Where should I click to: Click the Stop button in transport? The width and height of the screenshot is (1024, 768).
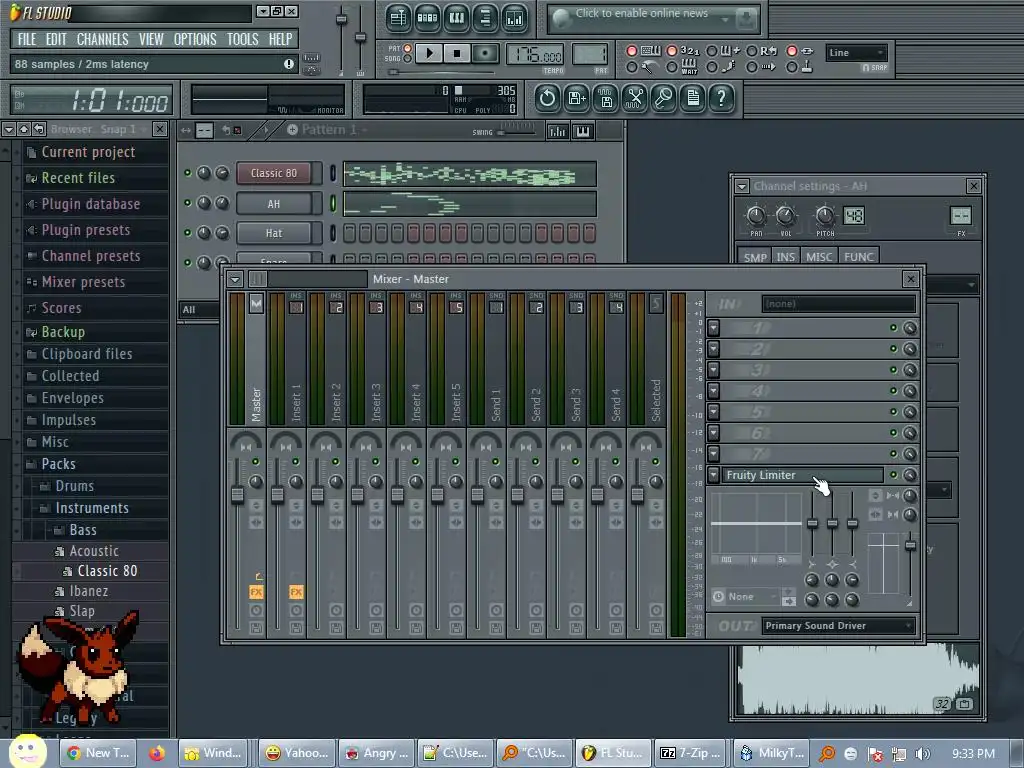click(457, 53)
